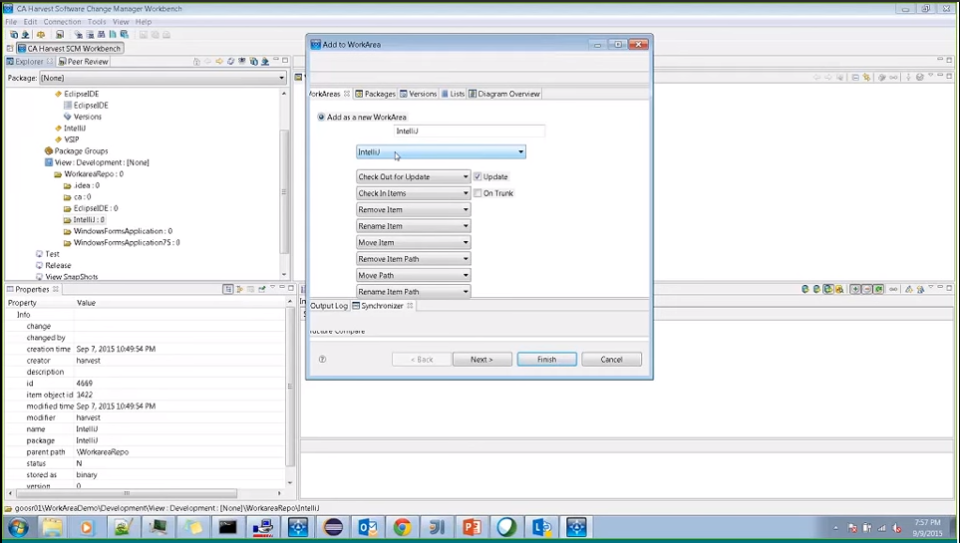Switch to the Diagram Overview tab
The width and height of the screenshot is (960, 543).
coord(504,94)
